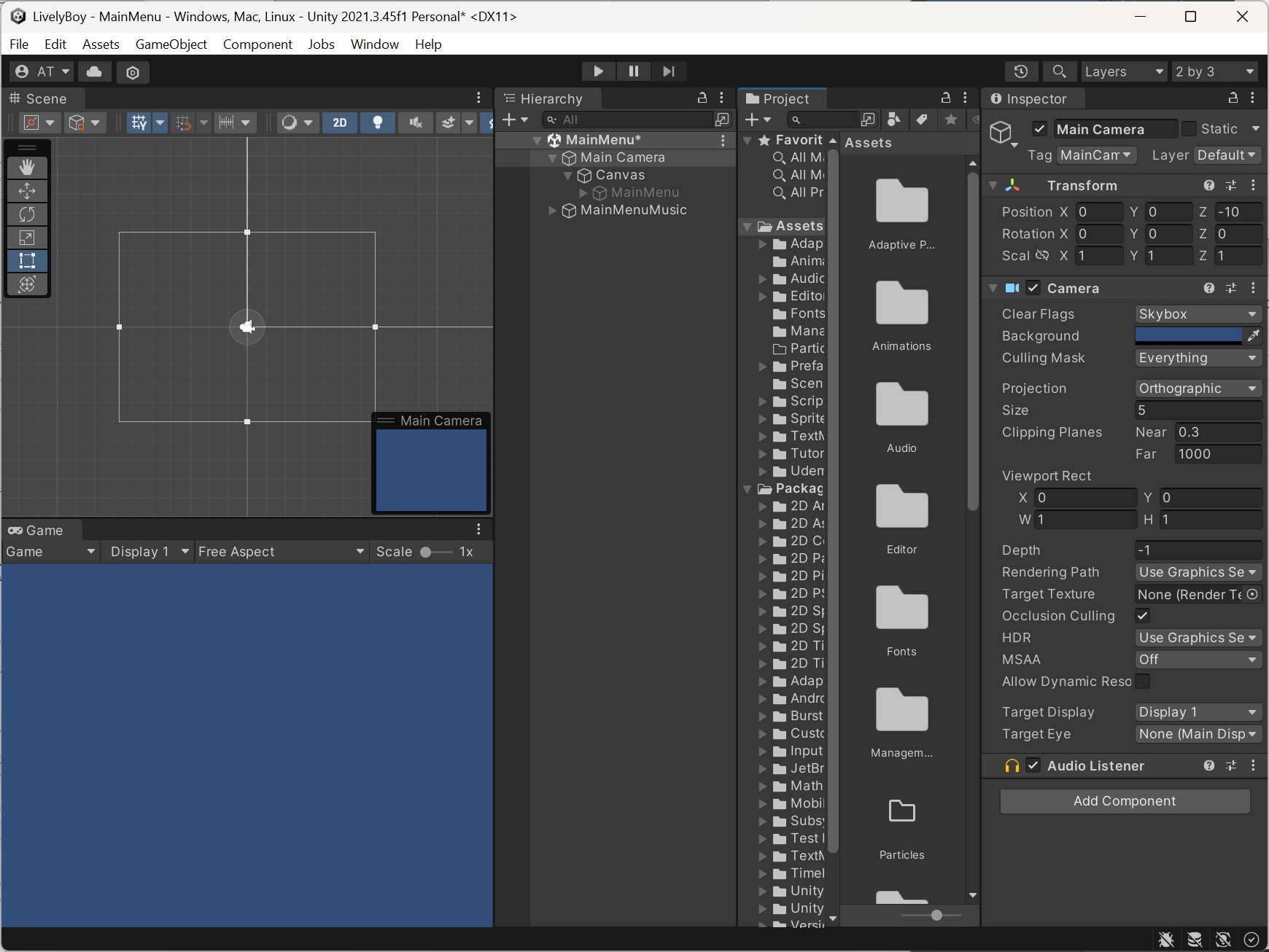Select the Hand pan tool
The width and height of the screenshot is (1269, 952).
[27, 167]
